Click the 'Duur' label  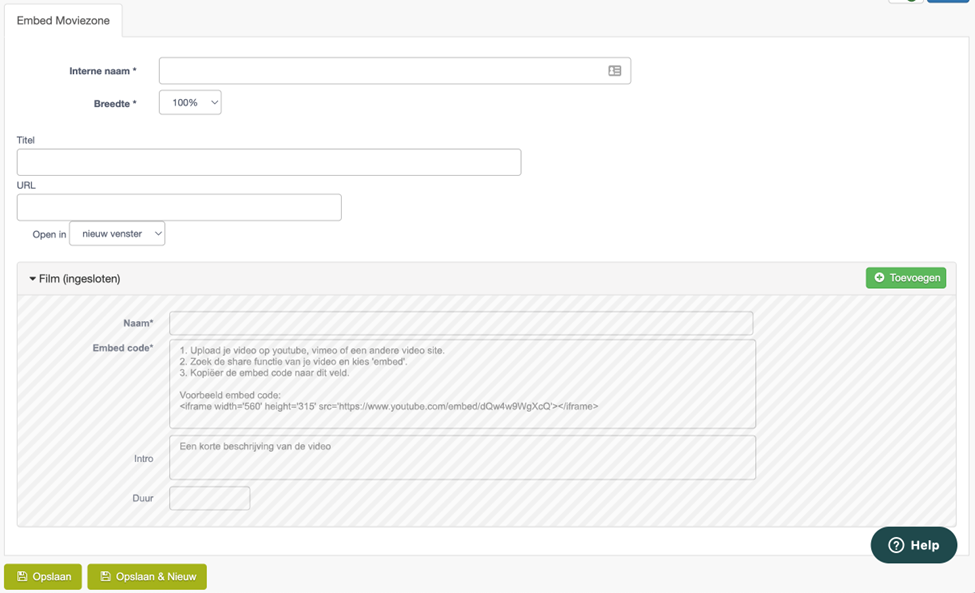(143, 498)
